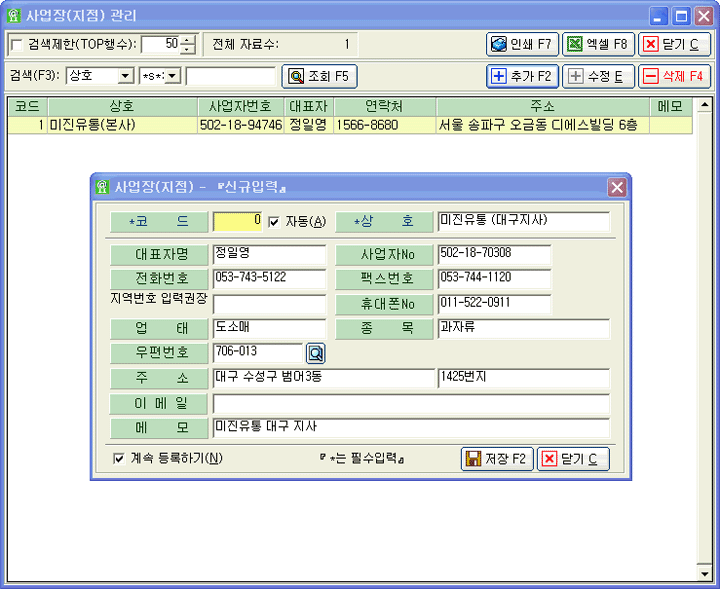Click 메모 field 미진유통 대구 지사

(x=411, y=428)
